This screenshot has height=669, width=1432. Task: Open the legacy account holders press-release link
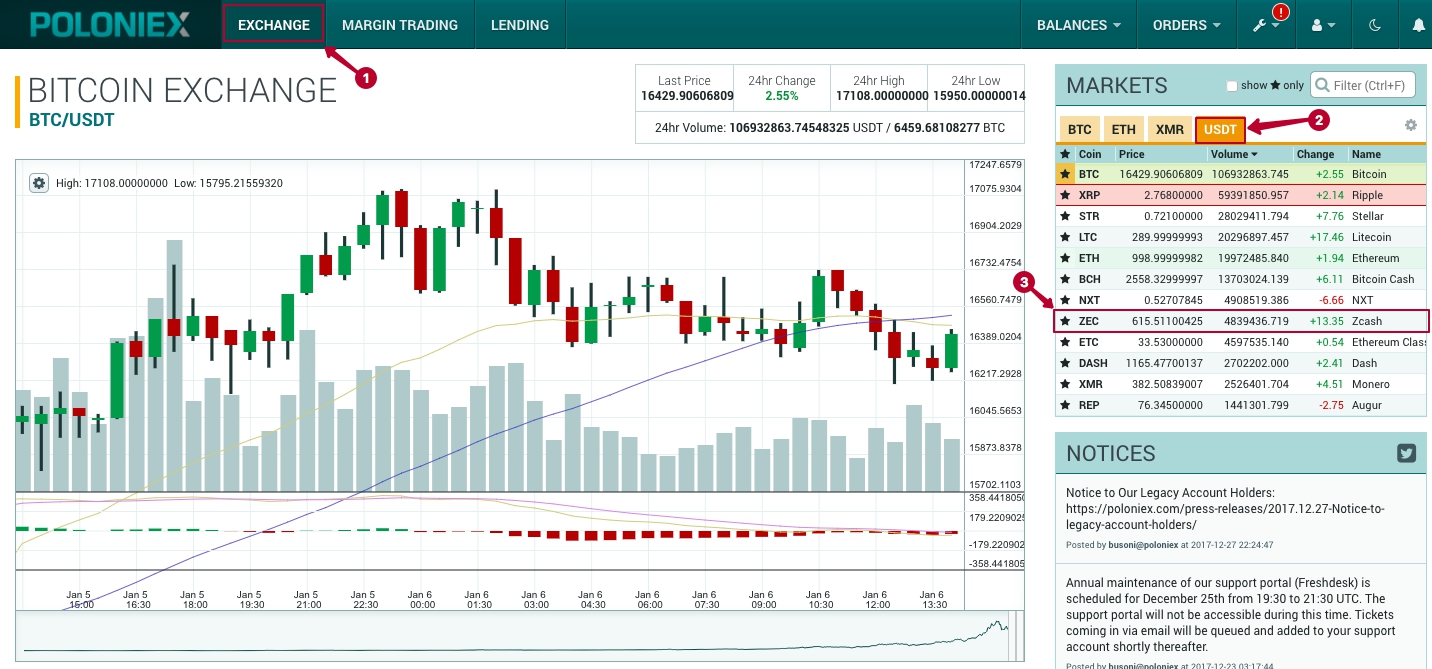[1225, 516]
